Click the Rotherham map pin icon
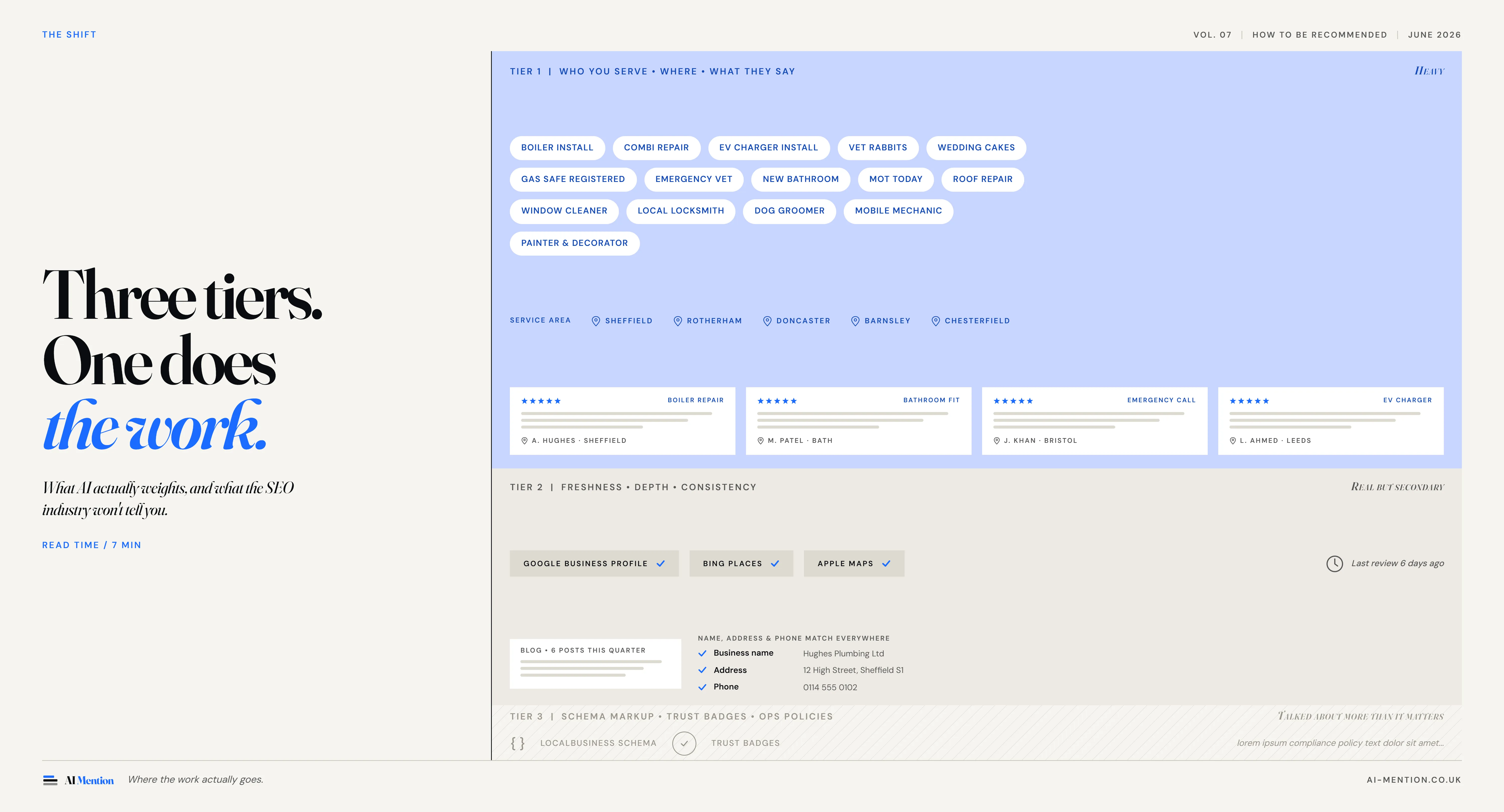This screenshot has height=812, width=1504. pyautogui.click(x=677, y=321)
